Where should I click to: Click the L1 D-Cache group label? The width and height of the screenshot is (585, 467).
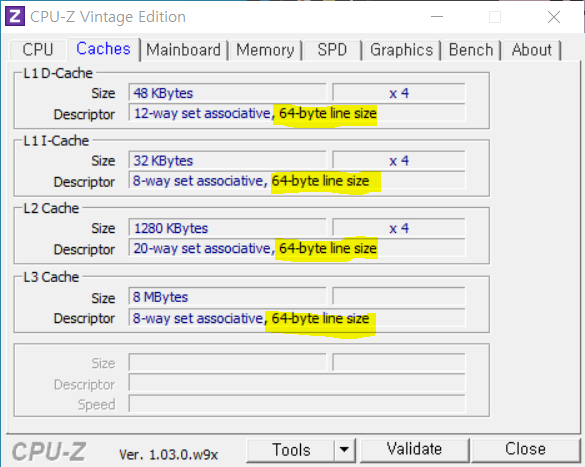coord(58,73)
